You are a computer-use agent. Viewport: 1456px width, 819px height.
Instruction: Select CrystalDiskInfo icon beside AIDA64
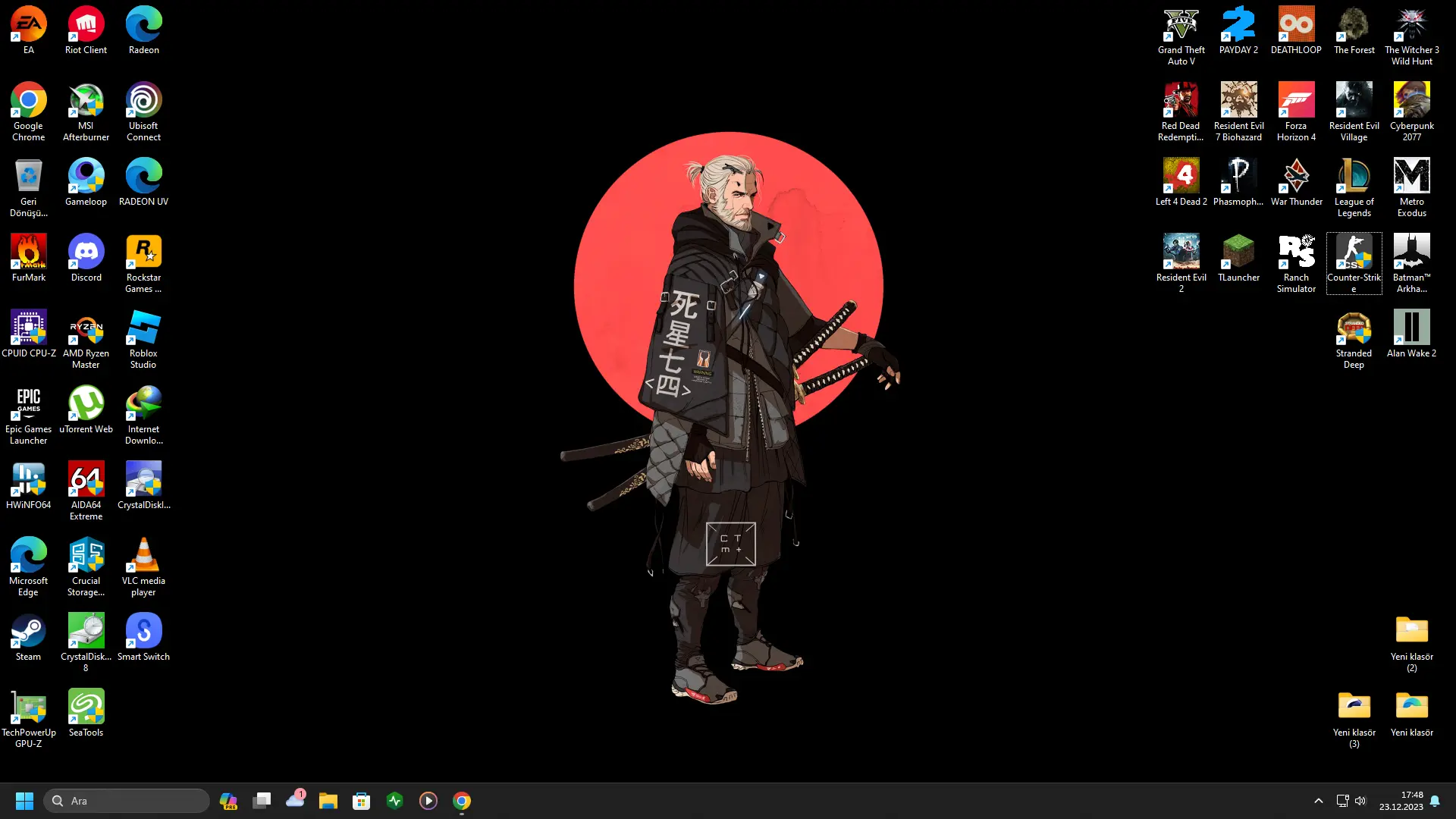coord(143,485)
